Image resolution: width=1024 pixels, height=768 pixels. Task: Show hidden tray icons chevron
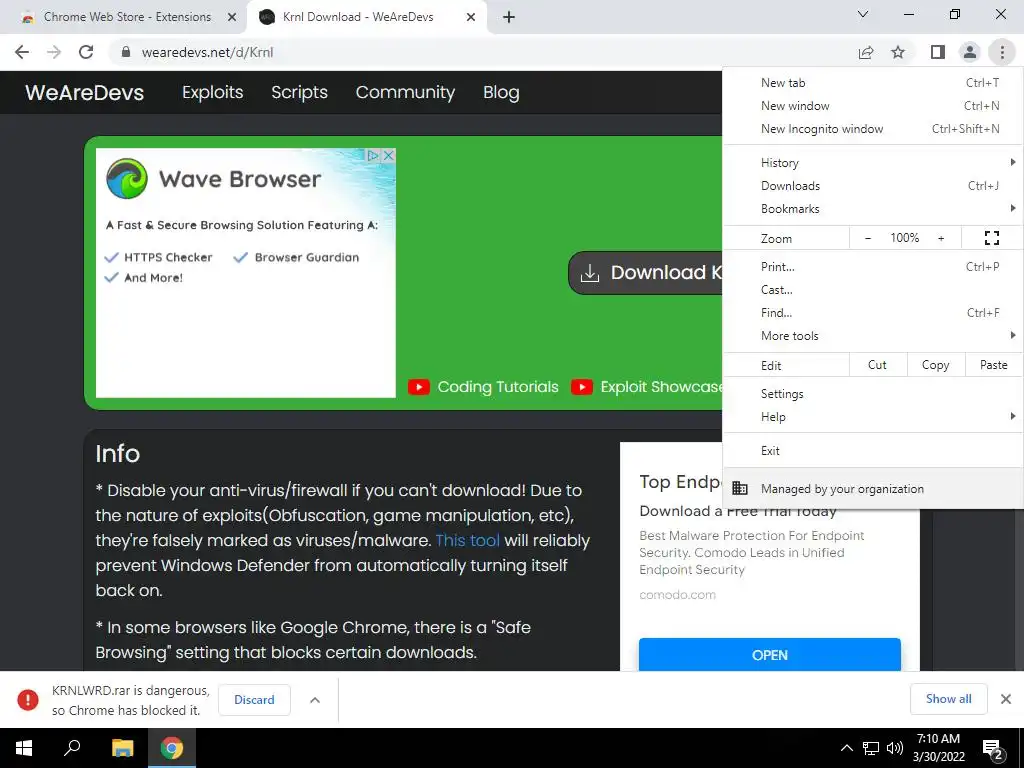coord(846,748)
